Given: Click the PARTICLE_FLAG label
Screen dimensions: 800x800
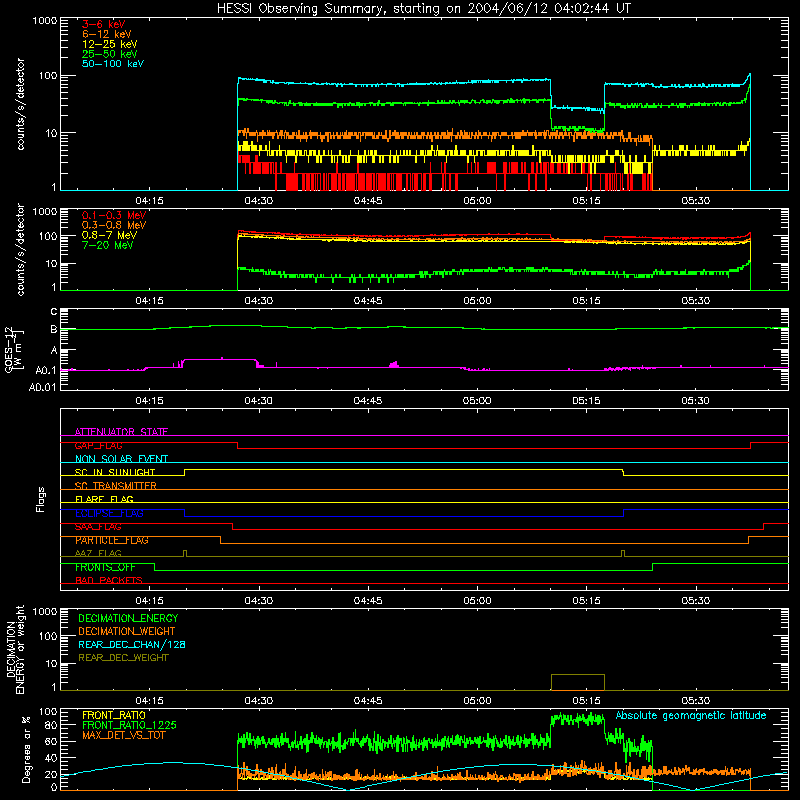Looking at the screenshot, I should 112,540.
